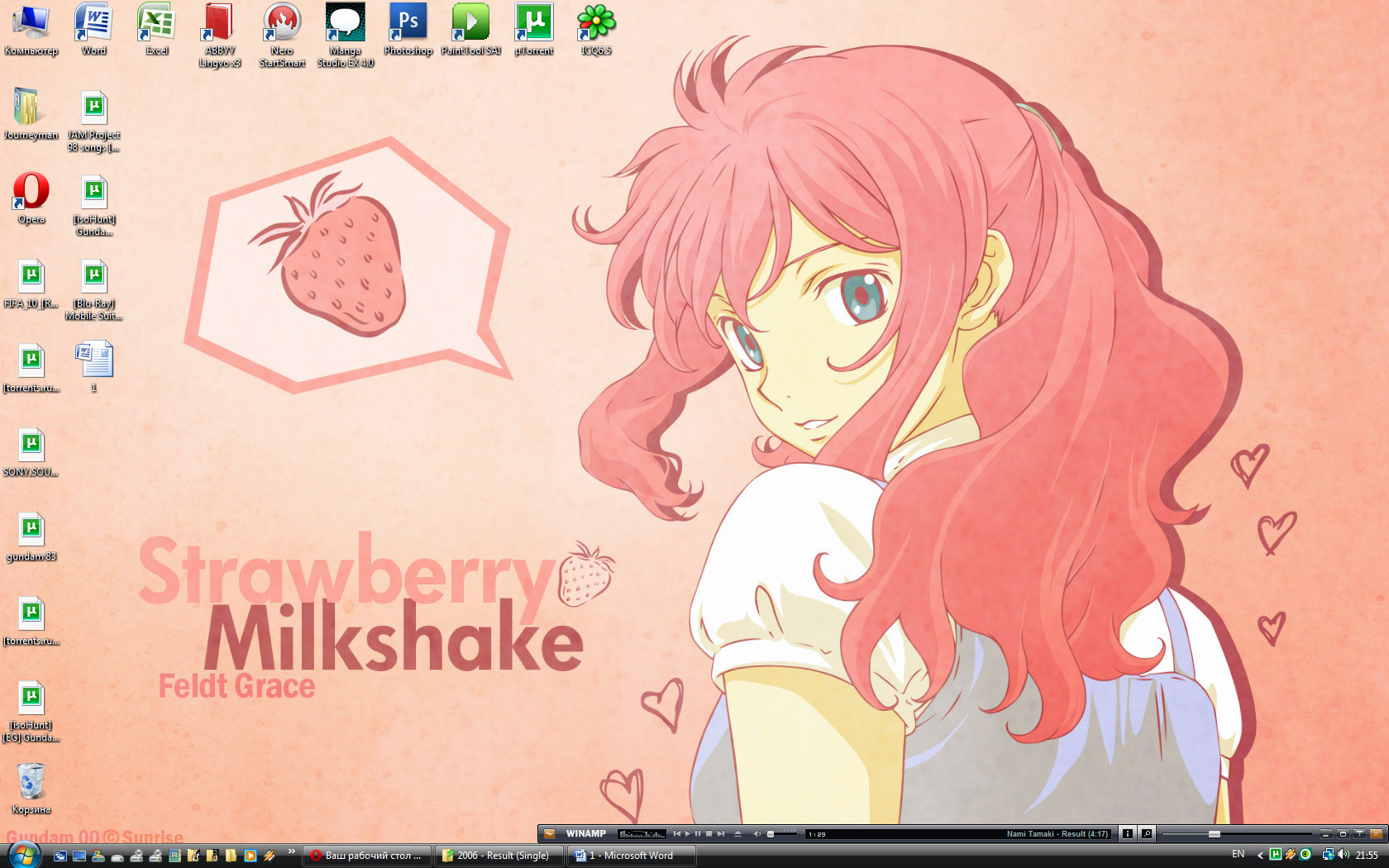Open the Корзина recycle bin
Screen dimensions: 1389x868
click(x=31, y=789)
